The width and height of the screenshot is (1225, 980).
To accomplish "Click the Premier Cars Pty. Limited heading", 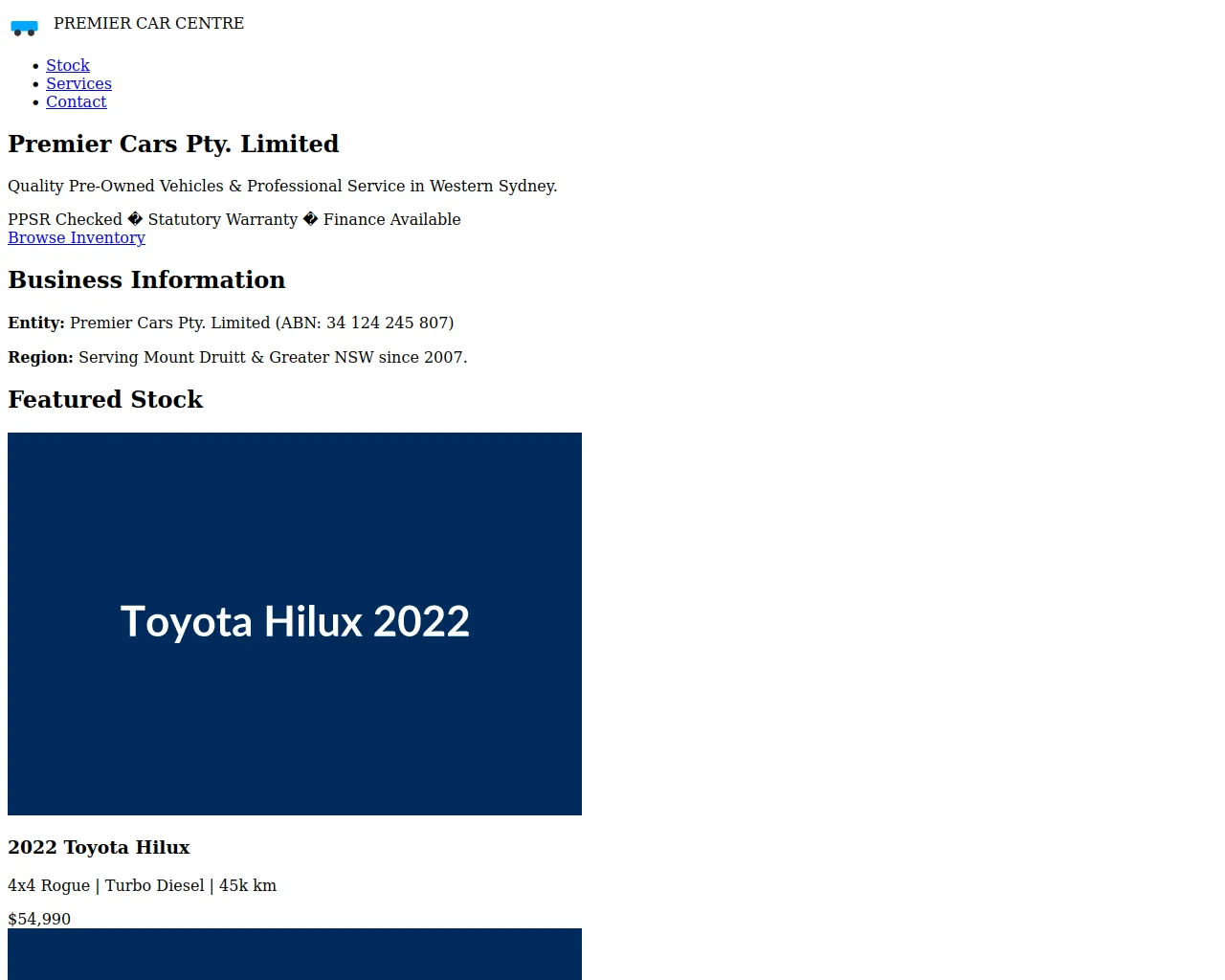I will (x=173, y=144).
